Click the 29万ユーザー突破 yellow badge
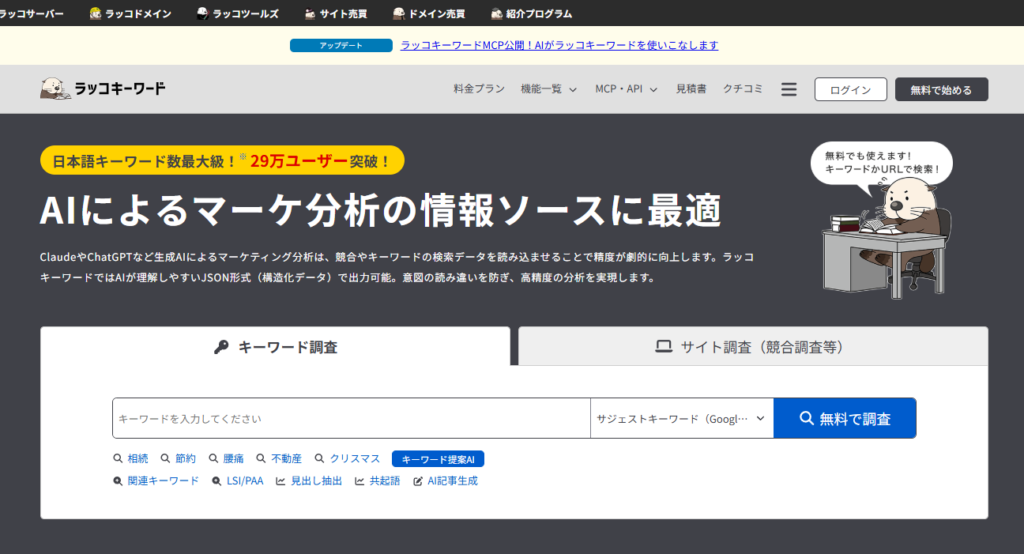This screenshot has height=554, width=1024. coord(222,160)
